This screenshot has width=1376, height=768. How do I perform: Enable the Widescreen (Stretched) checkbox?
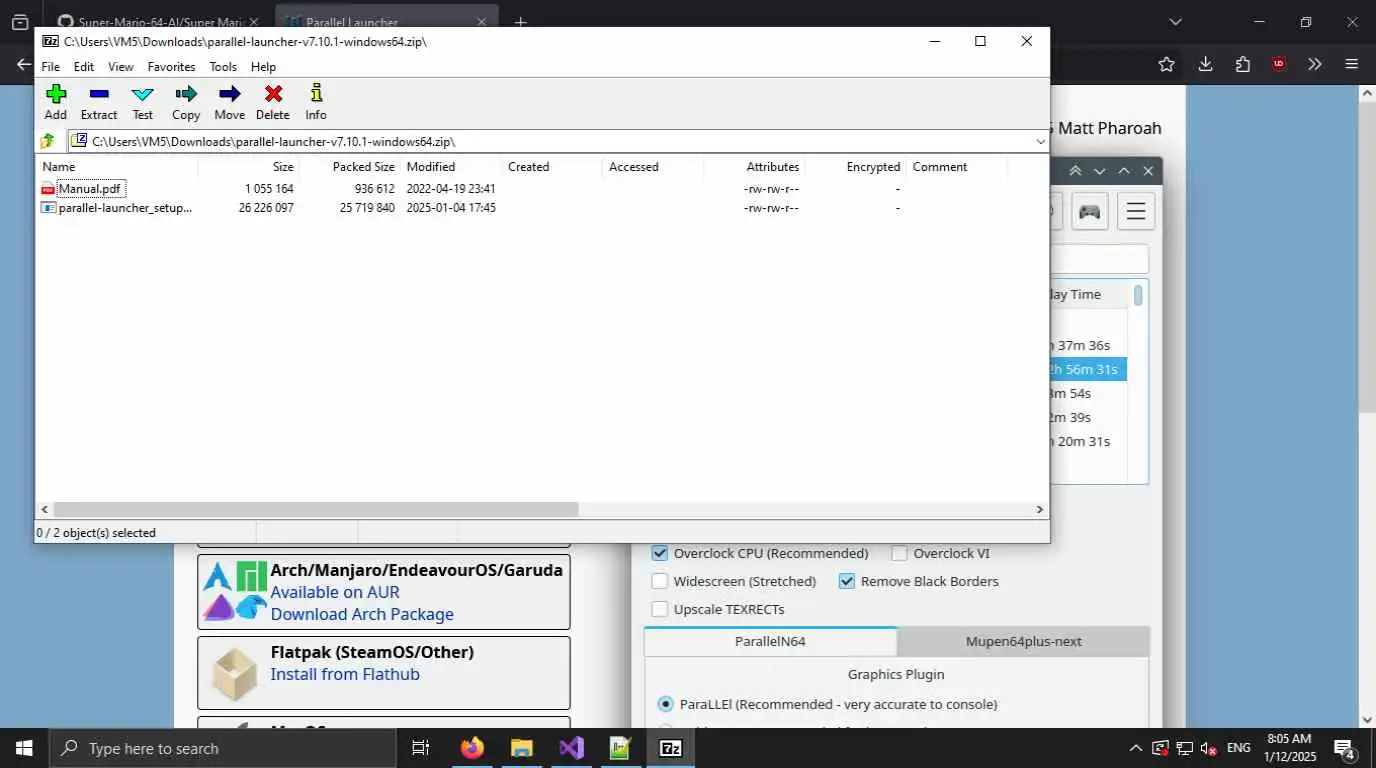[659, 581]
